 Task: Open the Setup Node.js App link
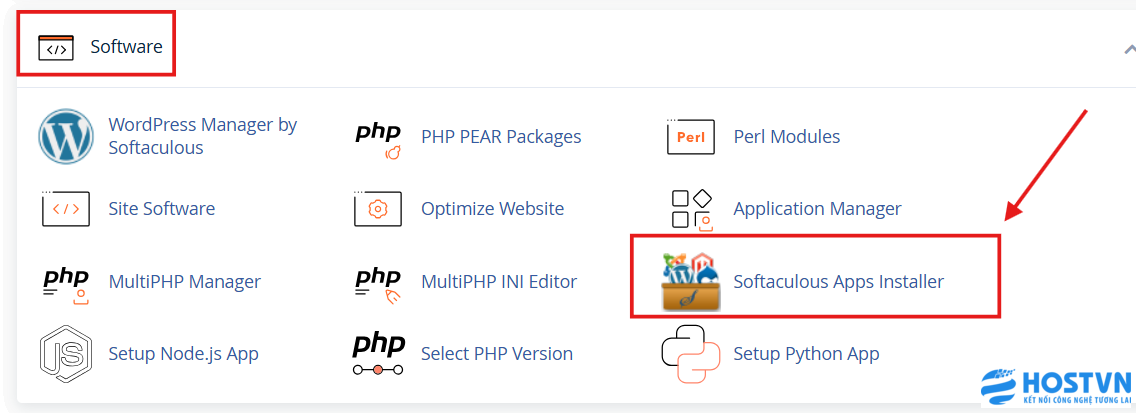click(x=183, y=354)
